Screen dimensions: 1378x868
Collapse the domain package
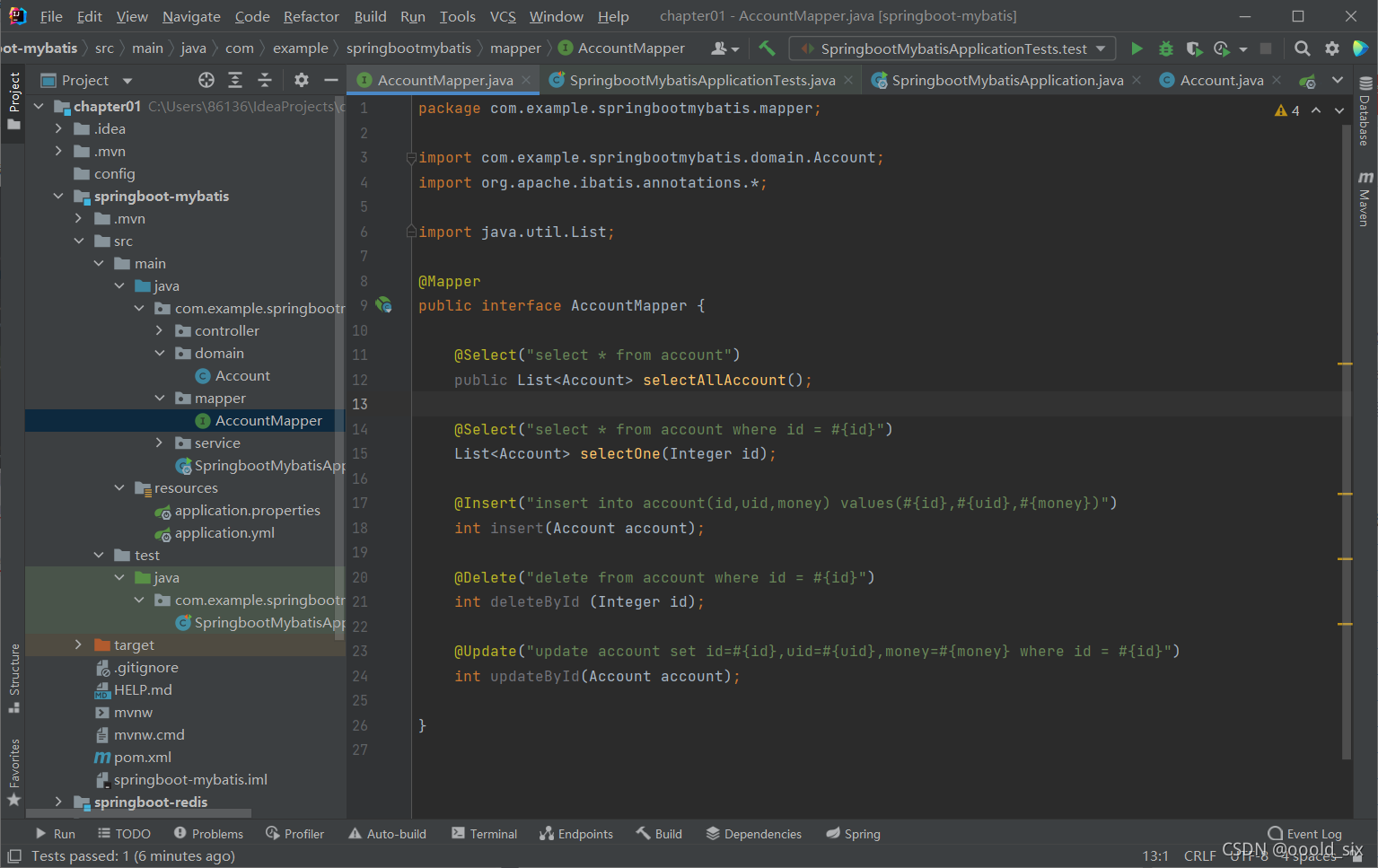tap(160, 353)
